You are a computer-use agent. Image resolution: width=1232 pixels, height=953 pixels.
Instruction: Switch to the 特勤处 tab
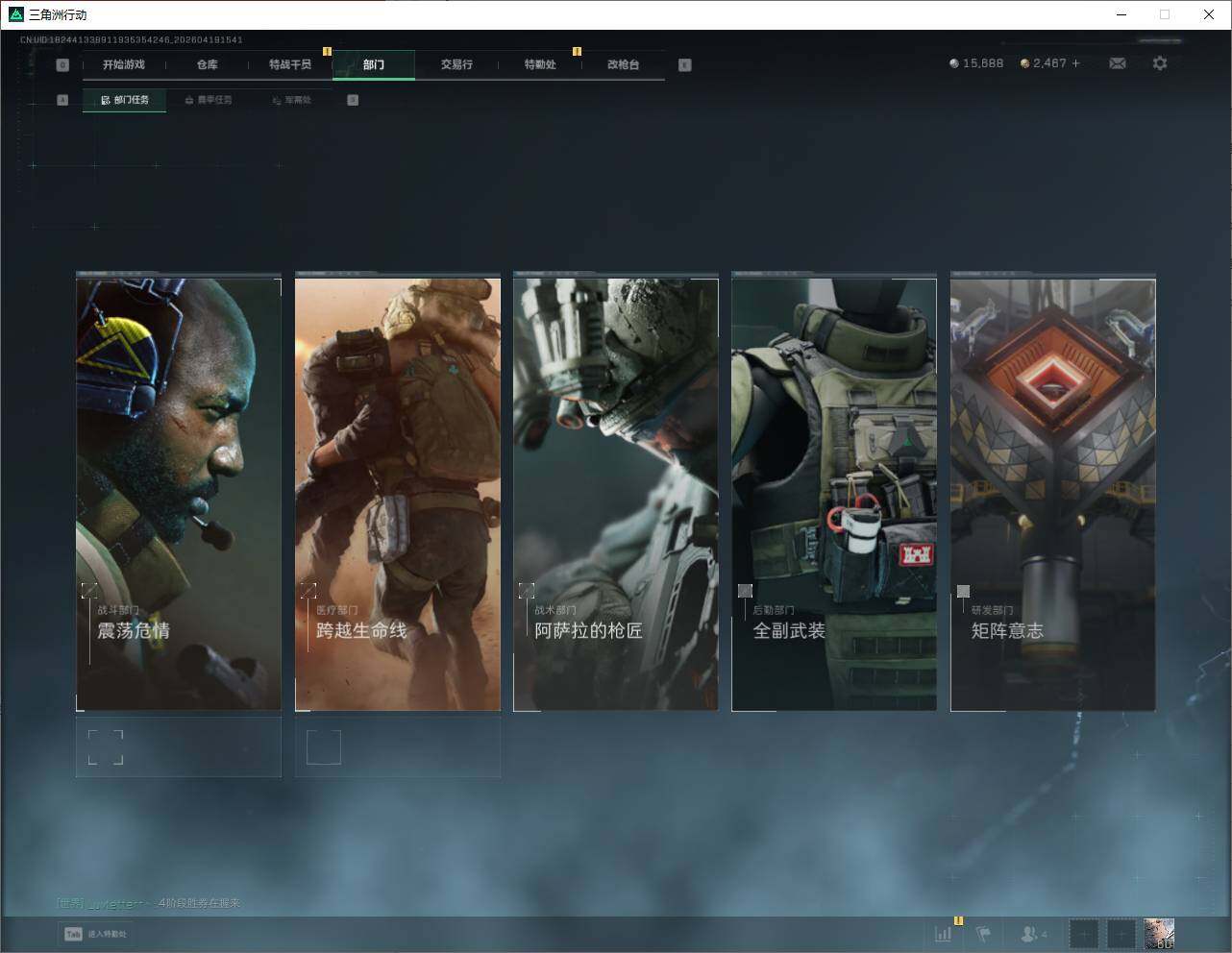coord(540,64)
